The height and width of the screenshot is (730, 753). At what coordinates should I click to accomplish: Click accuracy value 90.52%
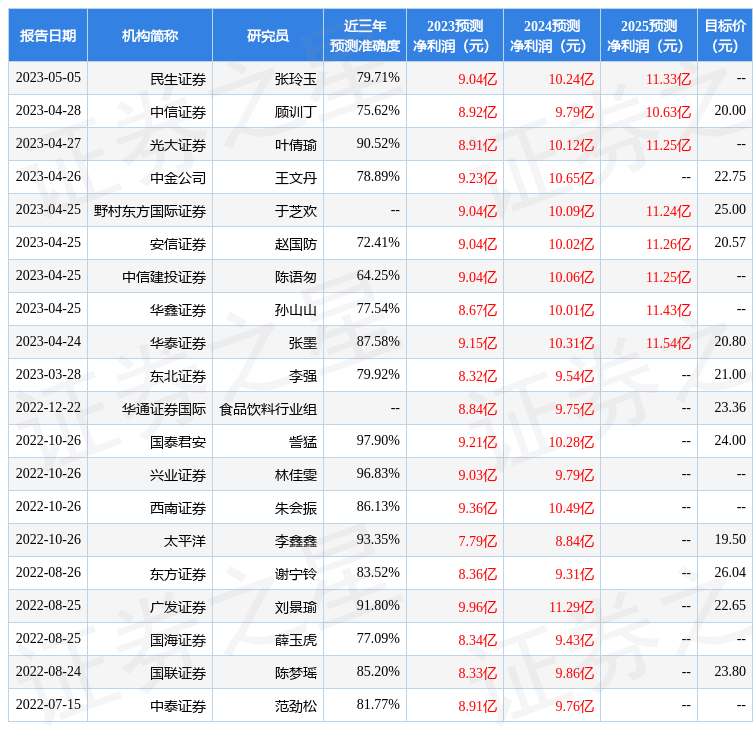pyautogui.click(x=378, y=144)
